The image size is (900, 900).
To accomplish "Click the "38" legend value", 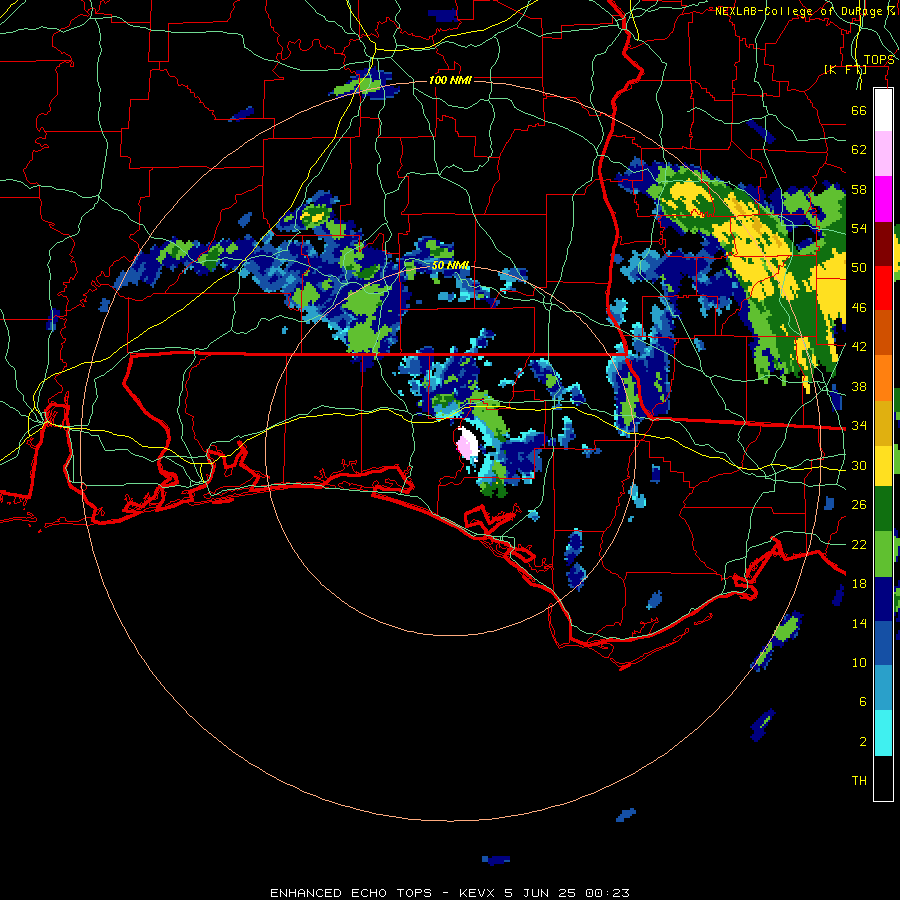I will point(859,386).
